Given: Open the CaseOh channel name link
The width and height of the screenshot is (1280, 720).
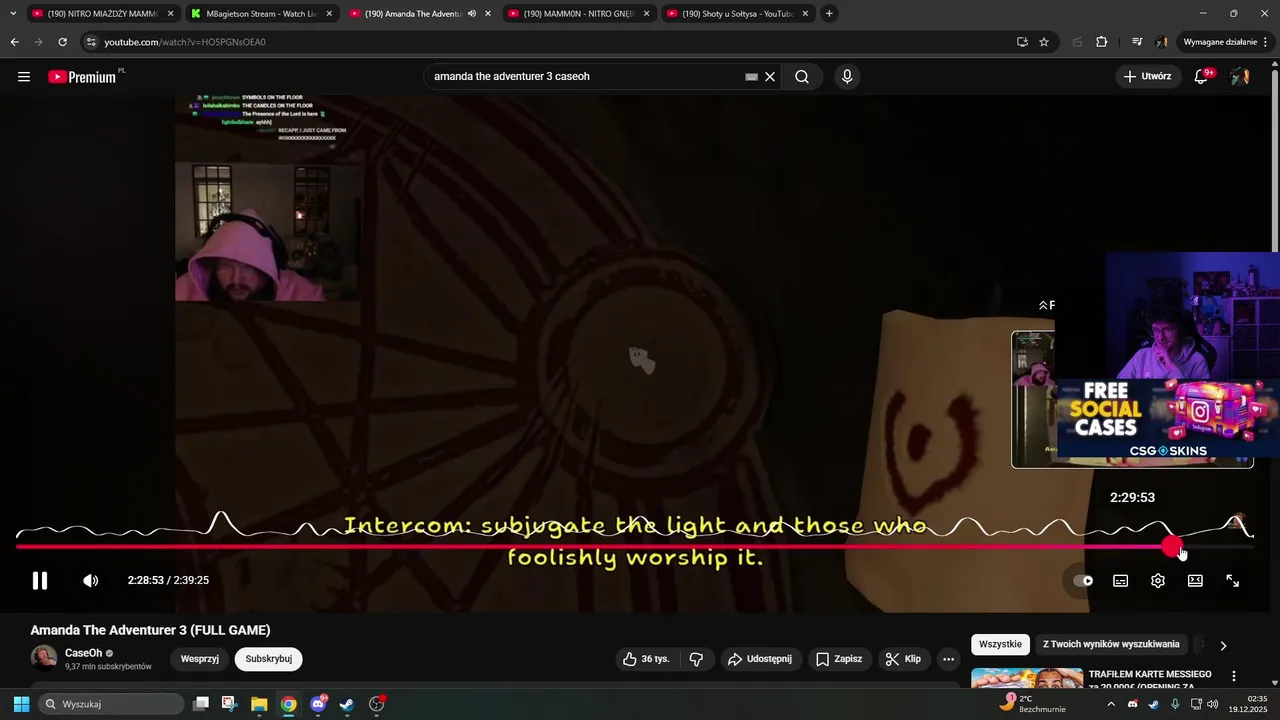Looking at the screenshot, I should [84, 653].
